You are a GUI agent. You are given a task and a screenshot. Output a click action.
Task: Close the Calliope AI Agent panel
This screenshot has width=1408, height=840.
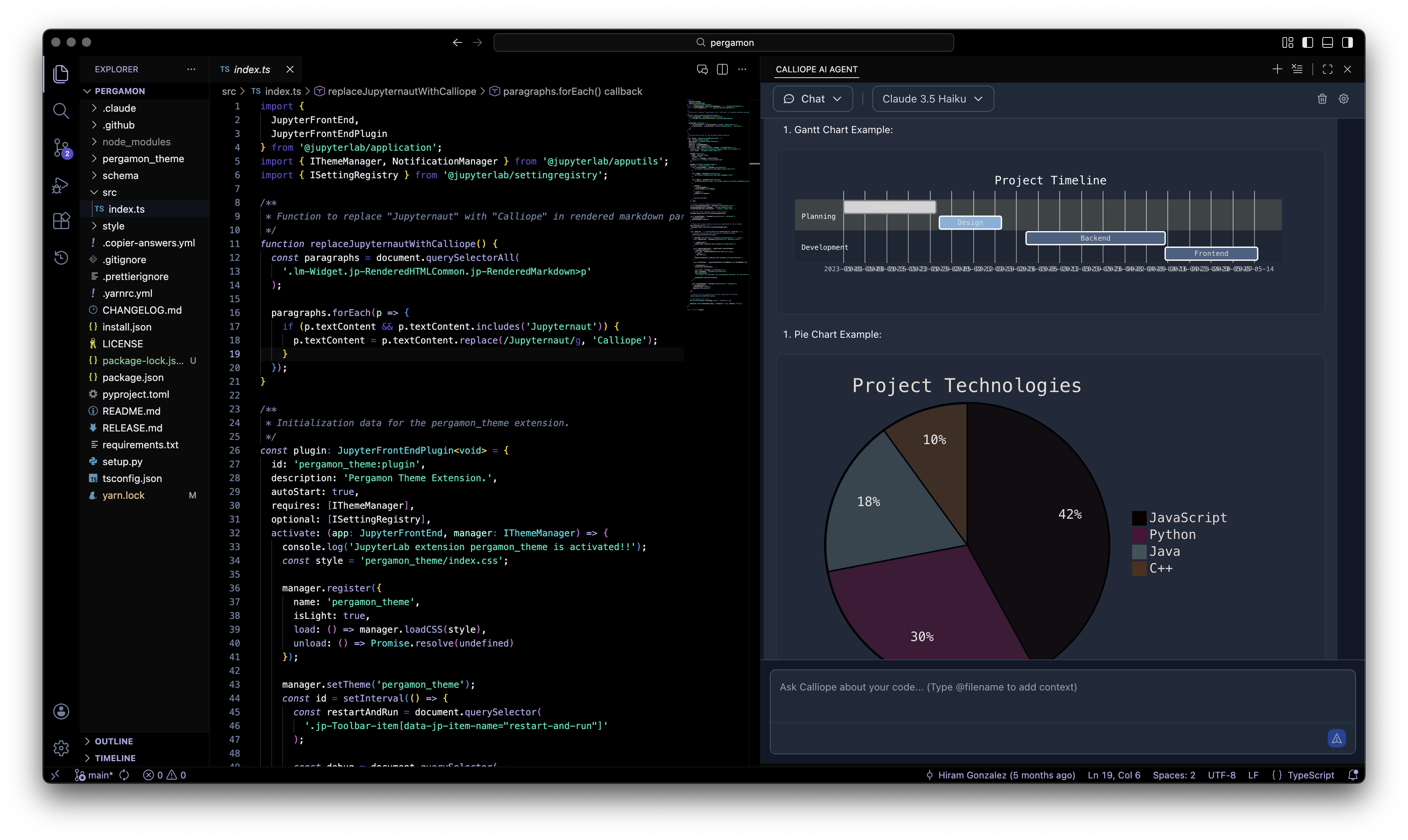(x=1348, y=69)
